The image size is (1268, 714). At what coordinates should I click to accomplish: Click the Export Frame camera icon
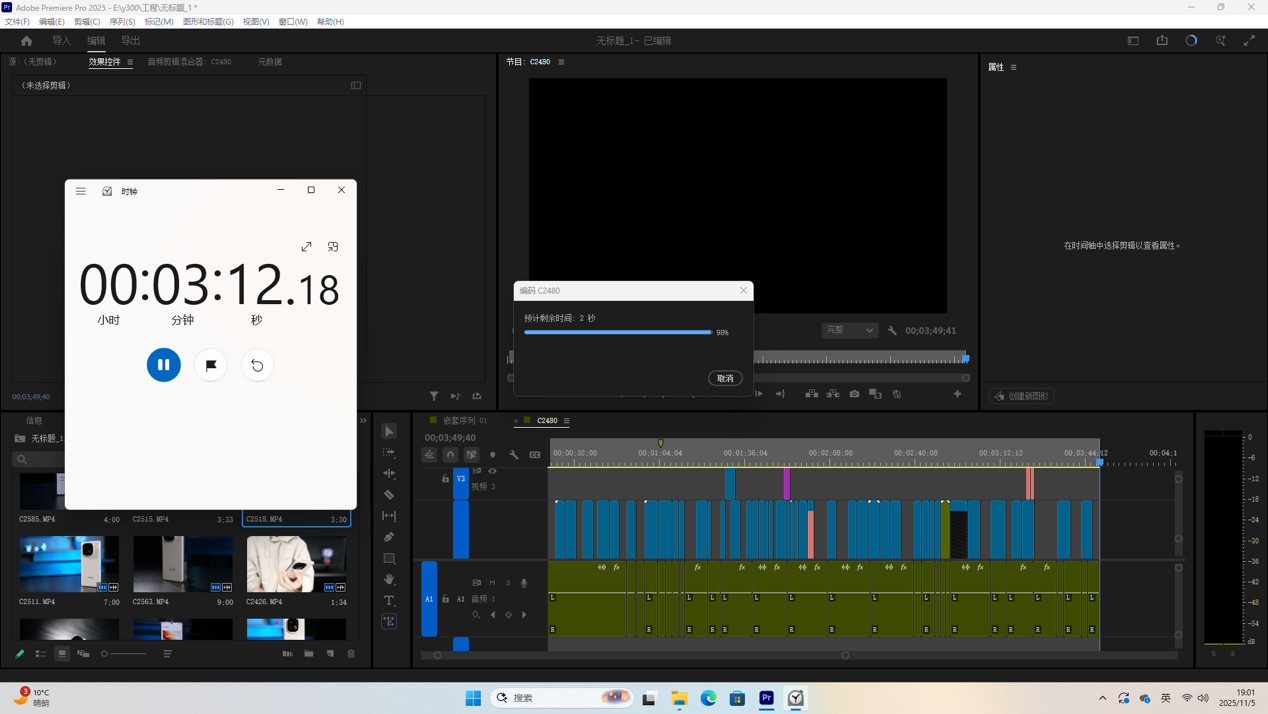click(854, 394)
